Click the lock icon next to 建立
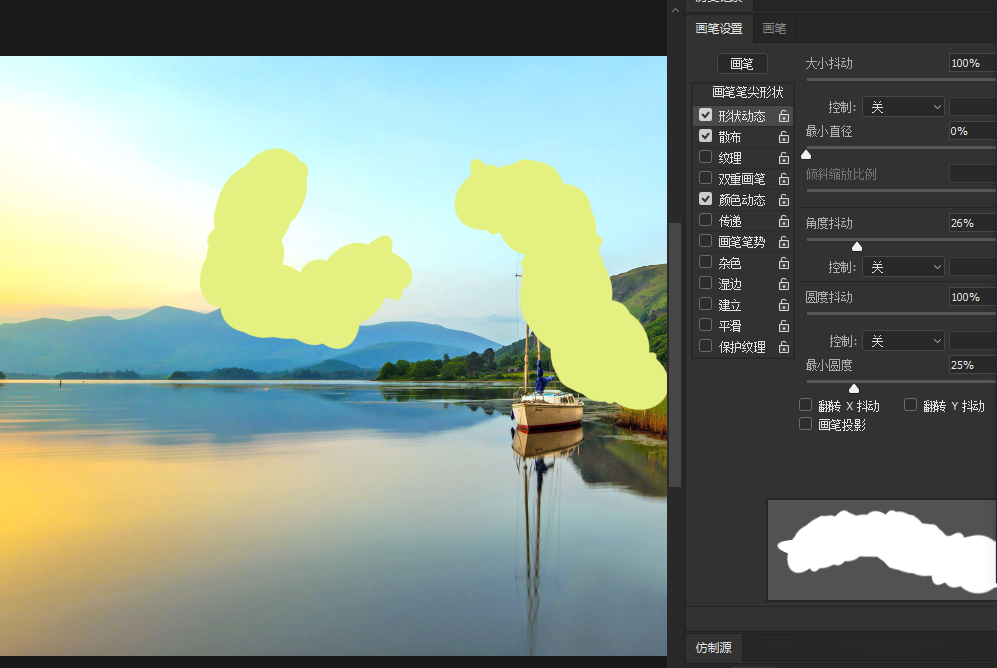997x668 pixels. [x=784, y=306]
